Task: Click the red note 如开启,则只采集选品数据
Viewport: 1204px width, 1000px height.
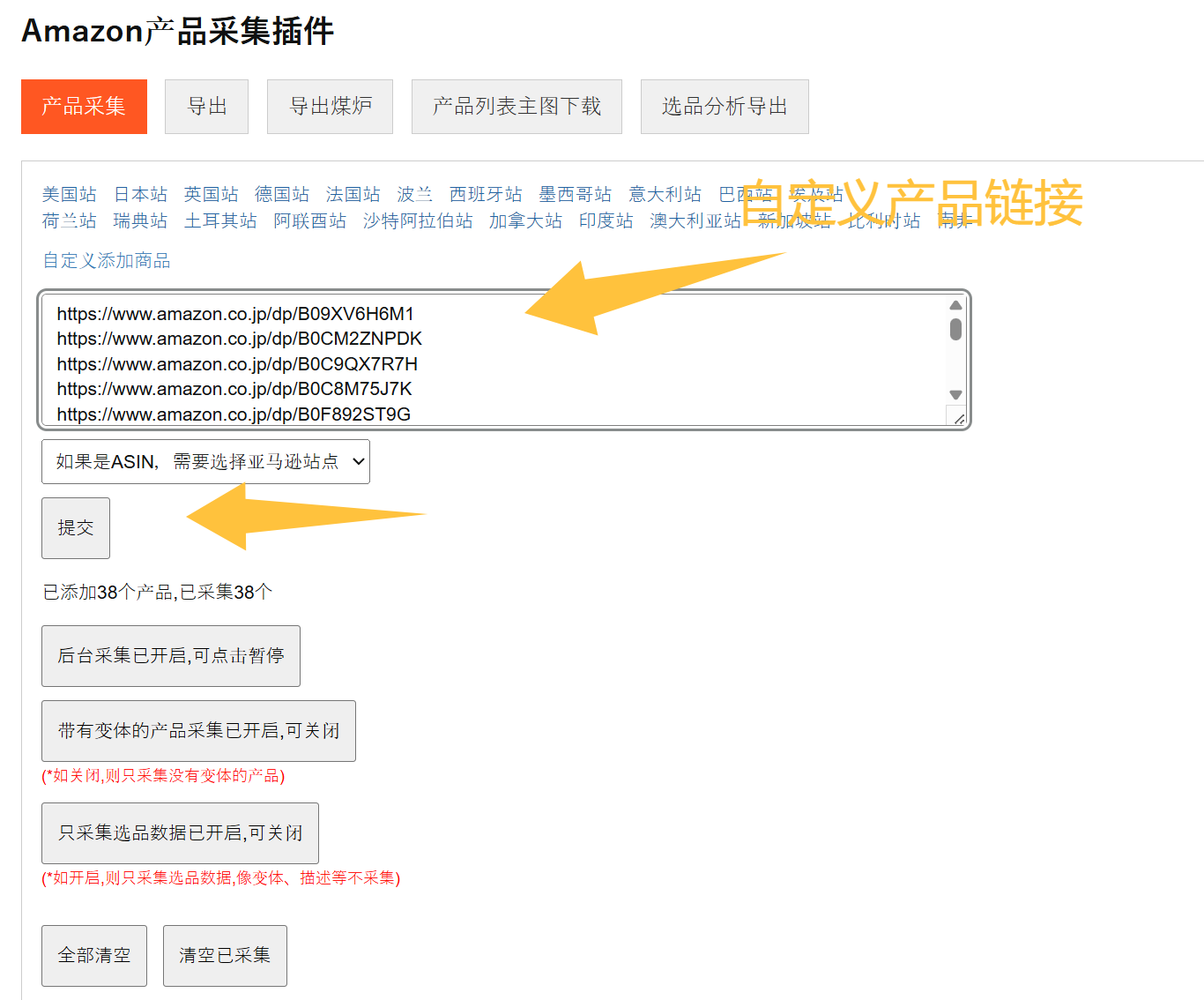Action: tap(221, 877)
